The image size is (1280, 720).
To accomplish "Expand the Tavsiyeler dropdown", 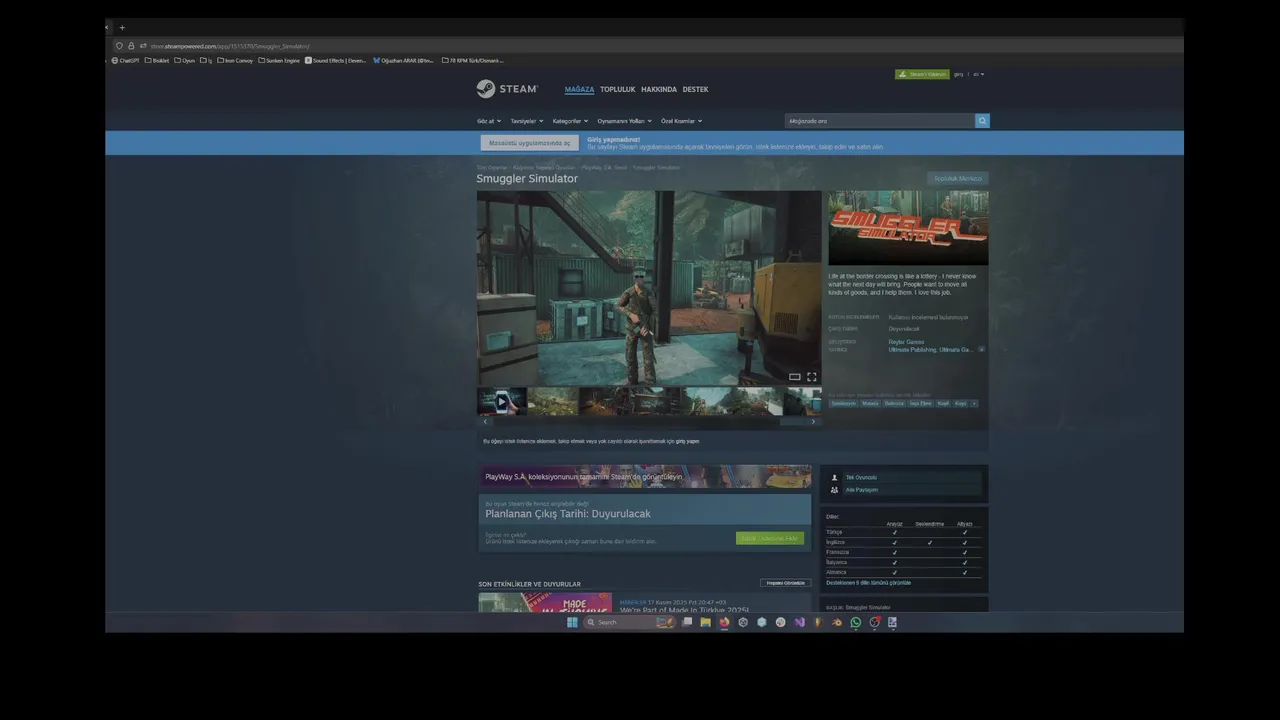I will click(527, 121).
